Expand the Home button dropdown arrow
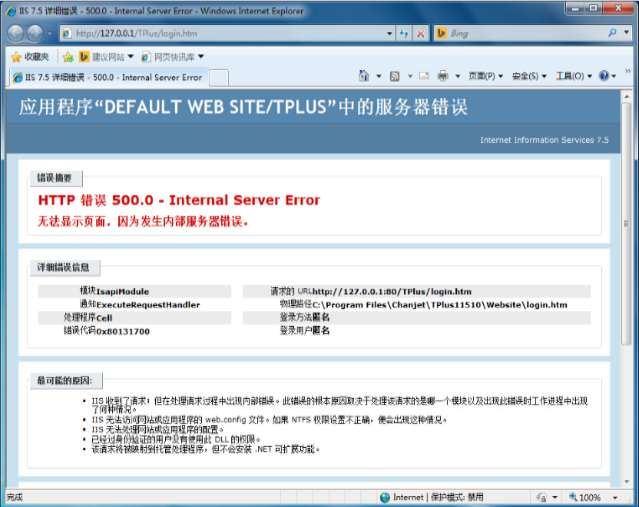Screen dimensions: 639x507 (x=379, y=76)
